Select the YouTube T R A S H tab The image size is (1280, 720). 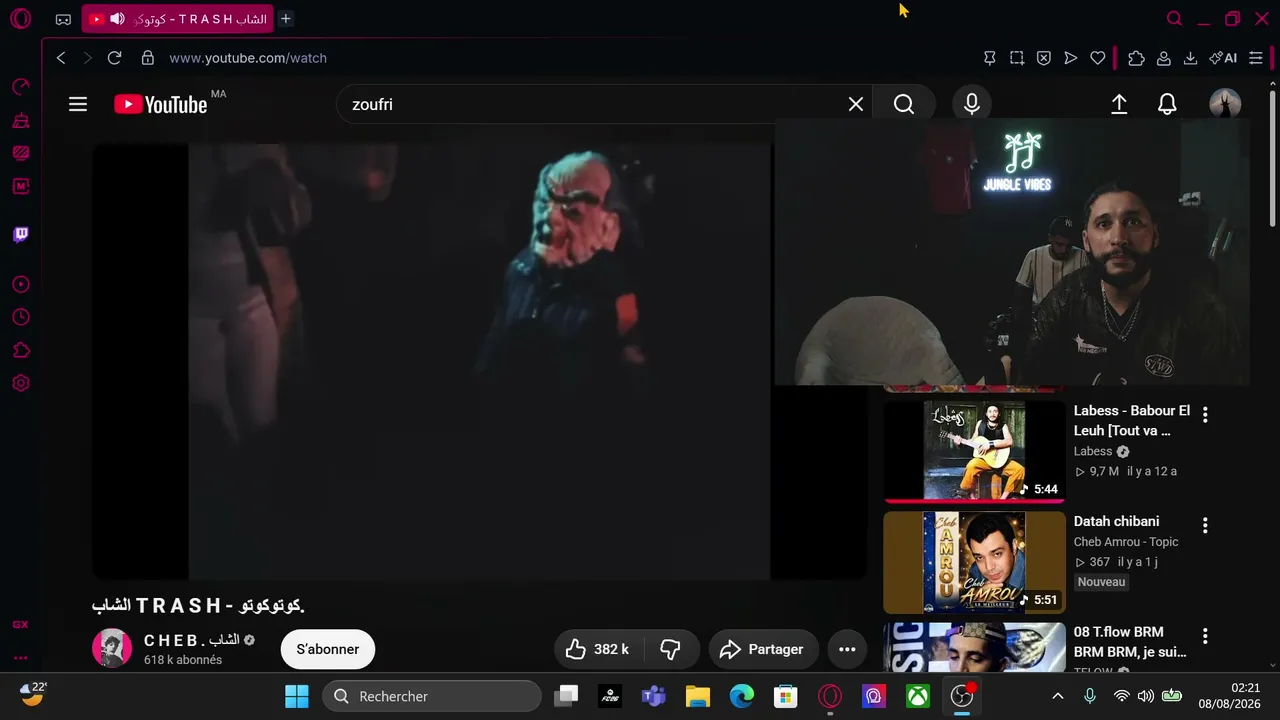pos(178,19)
